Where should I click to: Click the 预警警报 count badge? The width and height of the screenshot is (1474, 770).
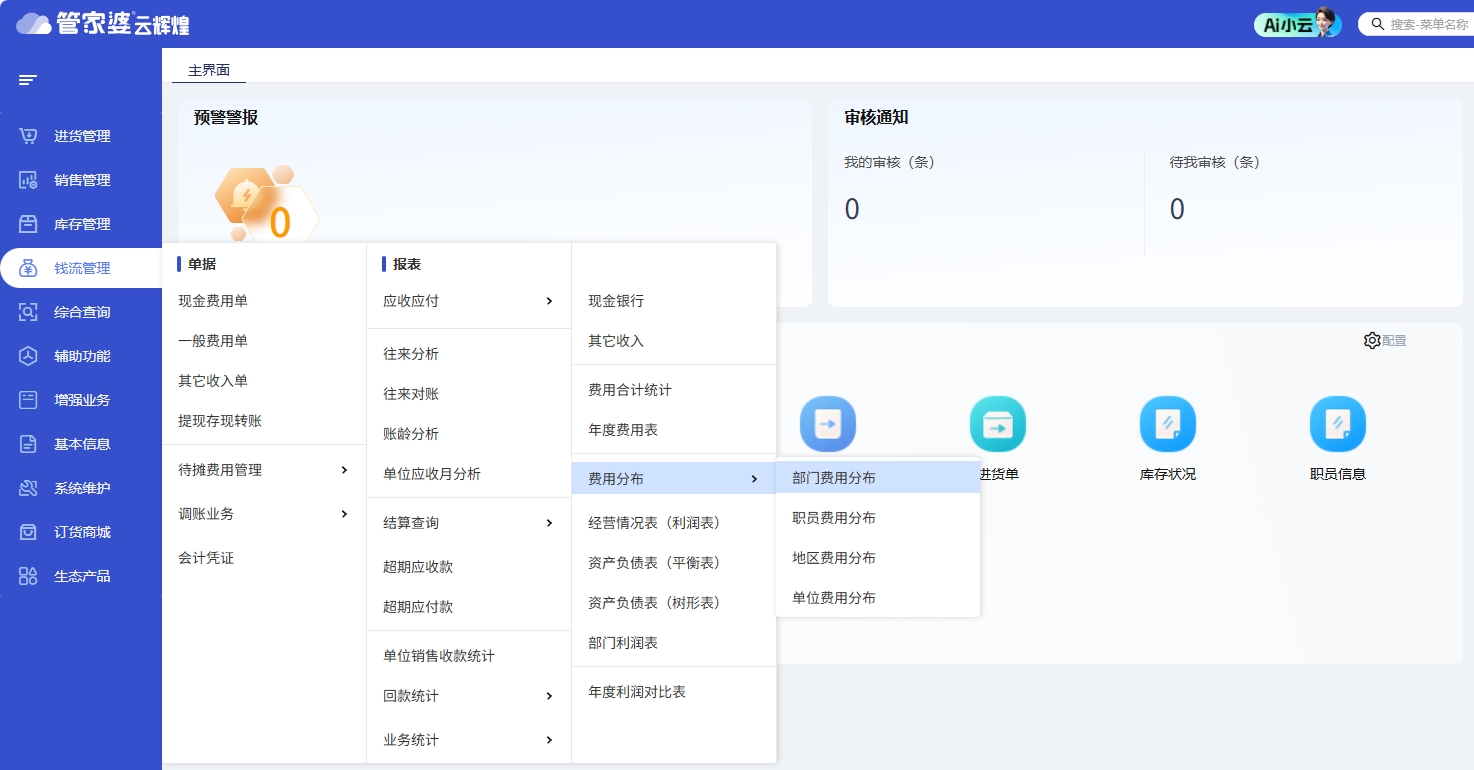point(280,223)
